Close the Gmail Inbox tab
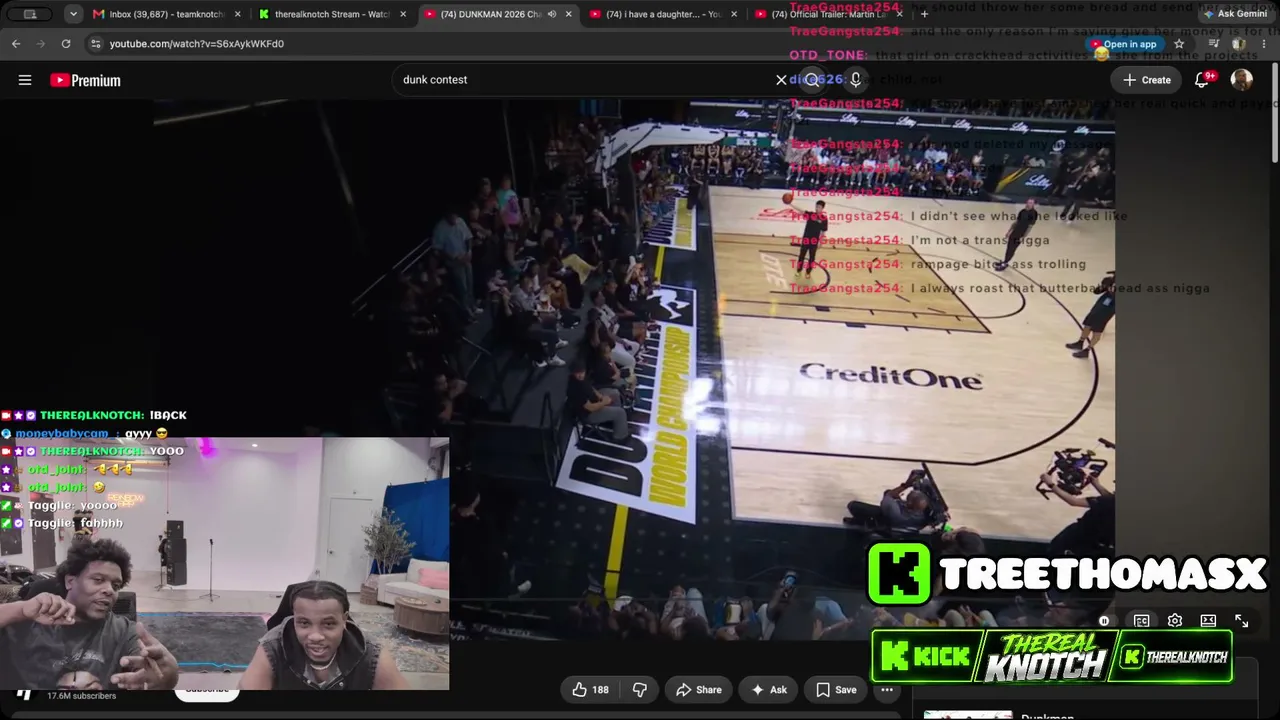 tap(238, 14)
